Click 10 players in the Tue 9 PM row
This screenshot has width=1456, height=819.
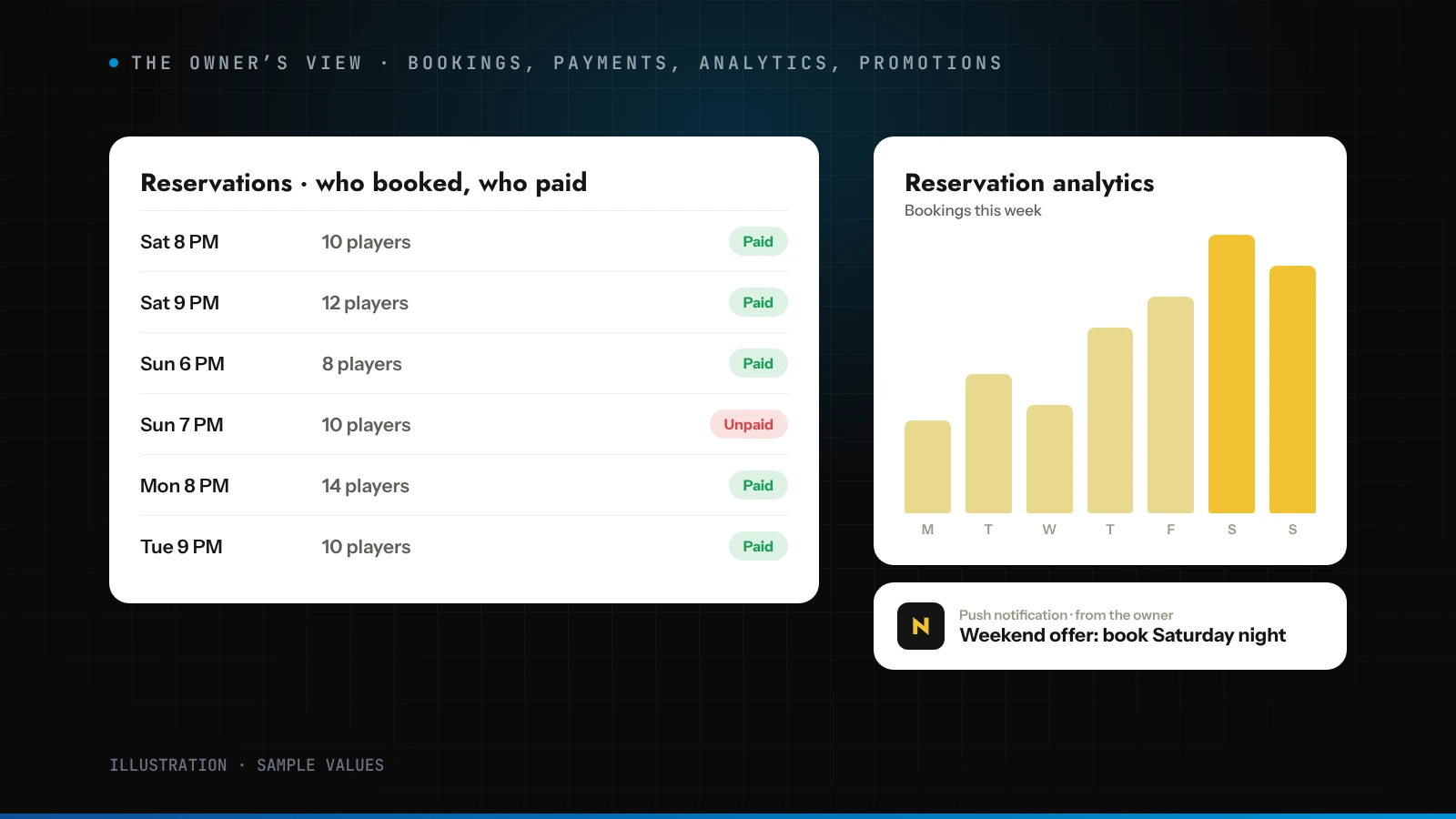(x=366, y=547)
